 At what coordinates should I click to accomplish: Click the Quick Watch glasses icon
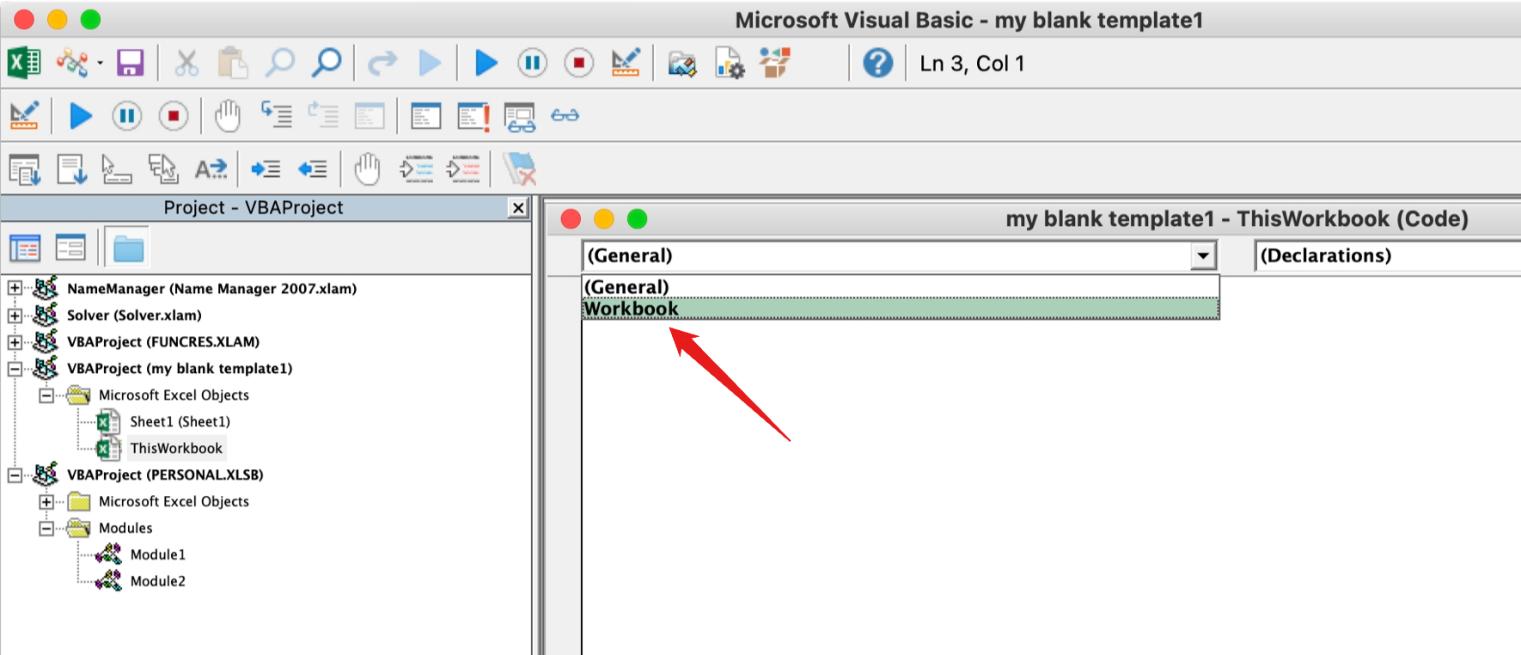pos(565,116)
